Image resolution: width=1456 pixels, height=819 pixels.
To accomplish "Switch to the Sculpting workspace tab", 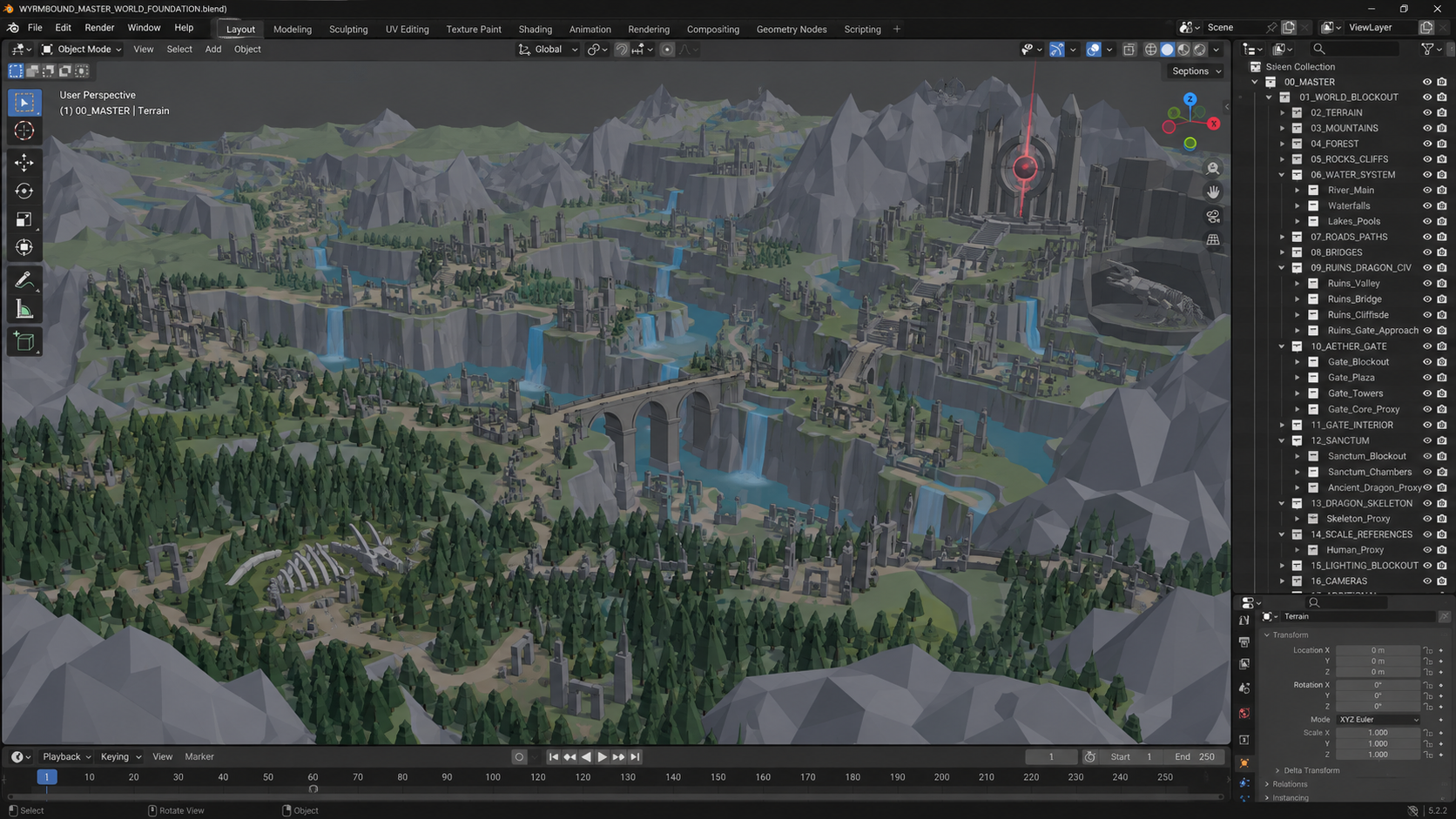I will (348, 30).
